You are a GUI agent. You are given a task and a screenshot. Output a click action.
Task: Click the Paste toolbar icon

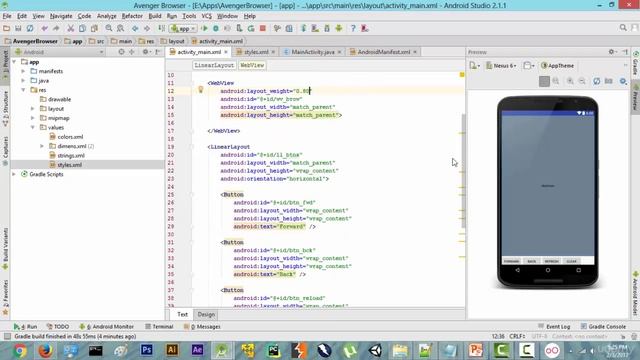coord(94,28)
